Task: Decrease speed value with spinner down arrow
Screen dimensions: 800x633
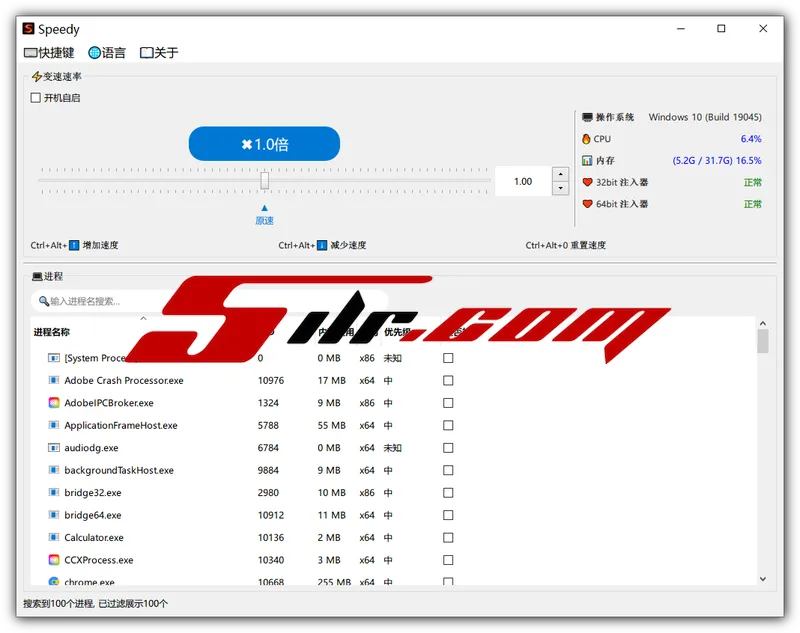Action: tap(560, 188)
